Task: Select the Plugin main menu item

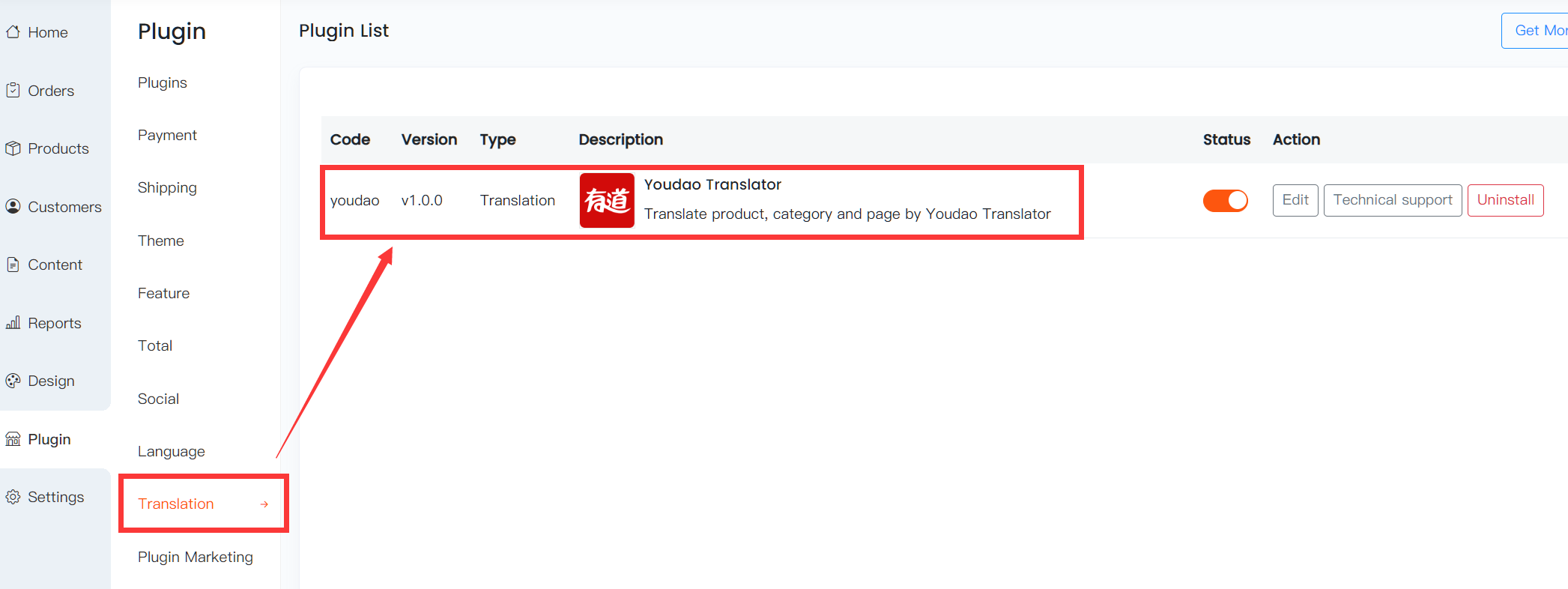Action: (x=49, y=439)
